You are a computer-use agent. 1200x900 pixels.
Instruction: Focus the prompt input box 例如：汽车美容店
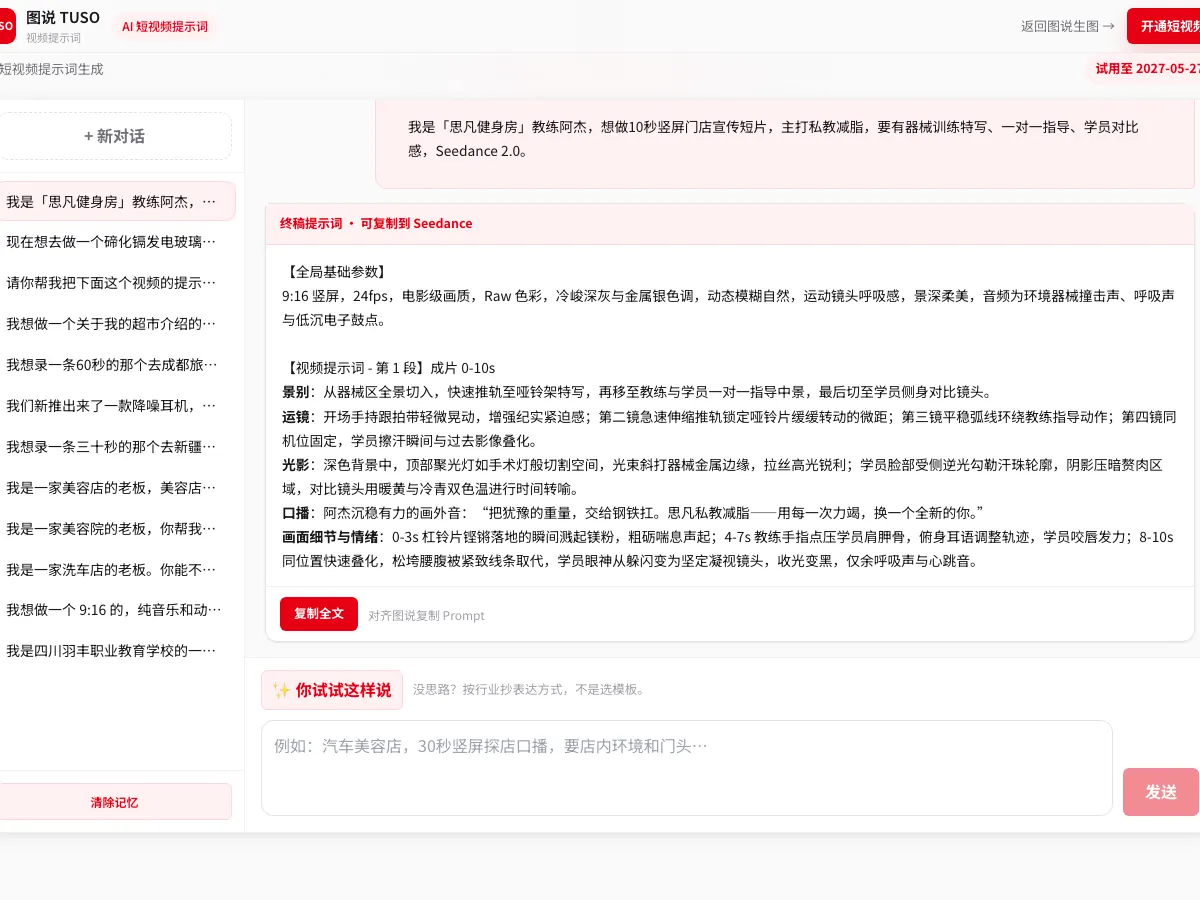[687, 768]
